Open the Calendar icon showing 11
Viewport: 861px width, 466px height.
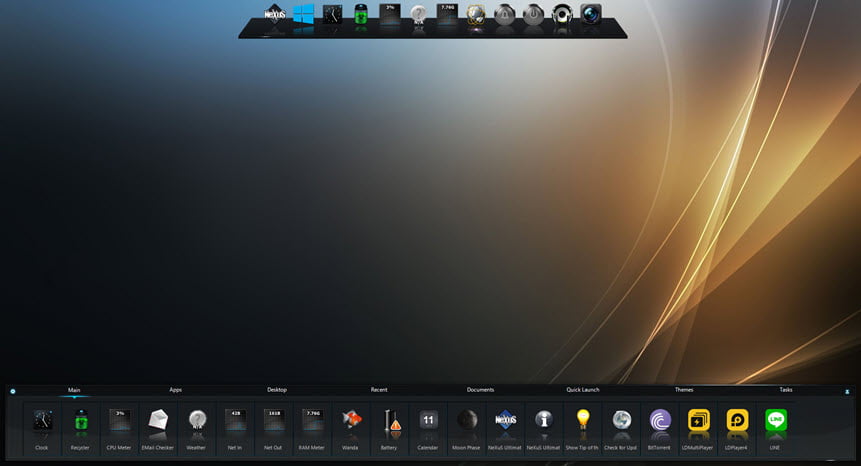(x=428, y=421)
